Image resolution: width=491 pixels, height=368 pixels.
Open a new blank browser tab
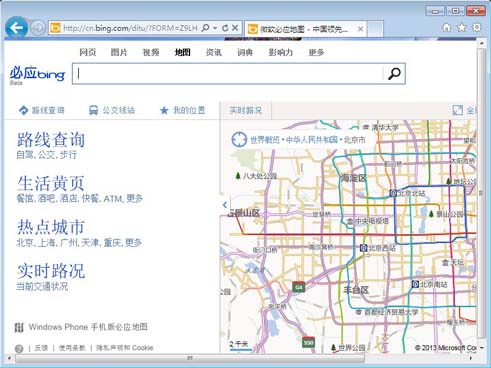click(375, 29)
